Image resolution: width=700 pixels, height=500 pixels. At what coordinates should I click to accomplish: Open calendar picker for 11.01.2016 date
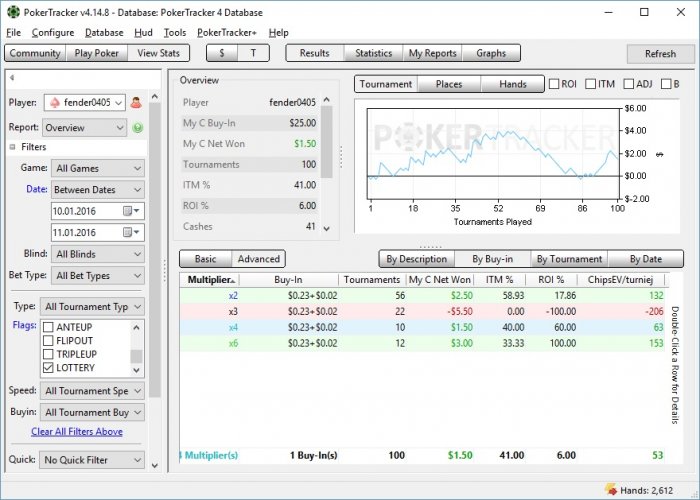pyautogui.click(x=130, y=232)
